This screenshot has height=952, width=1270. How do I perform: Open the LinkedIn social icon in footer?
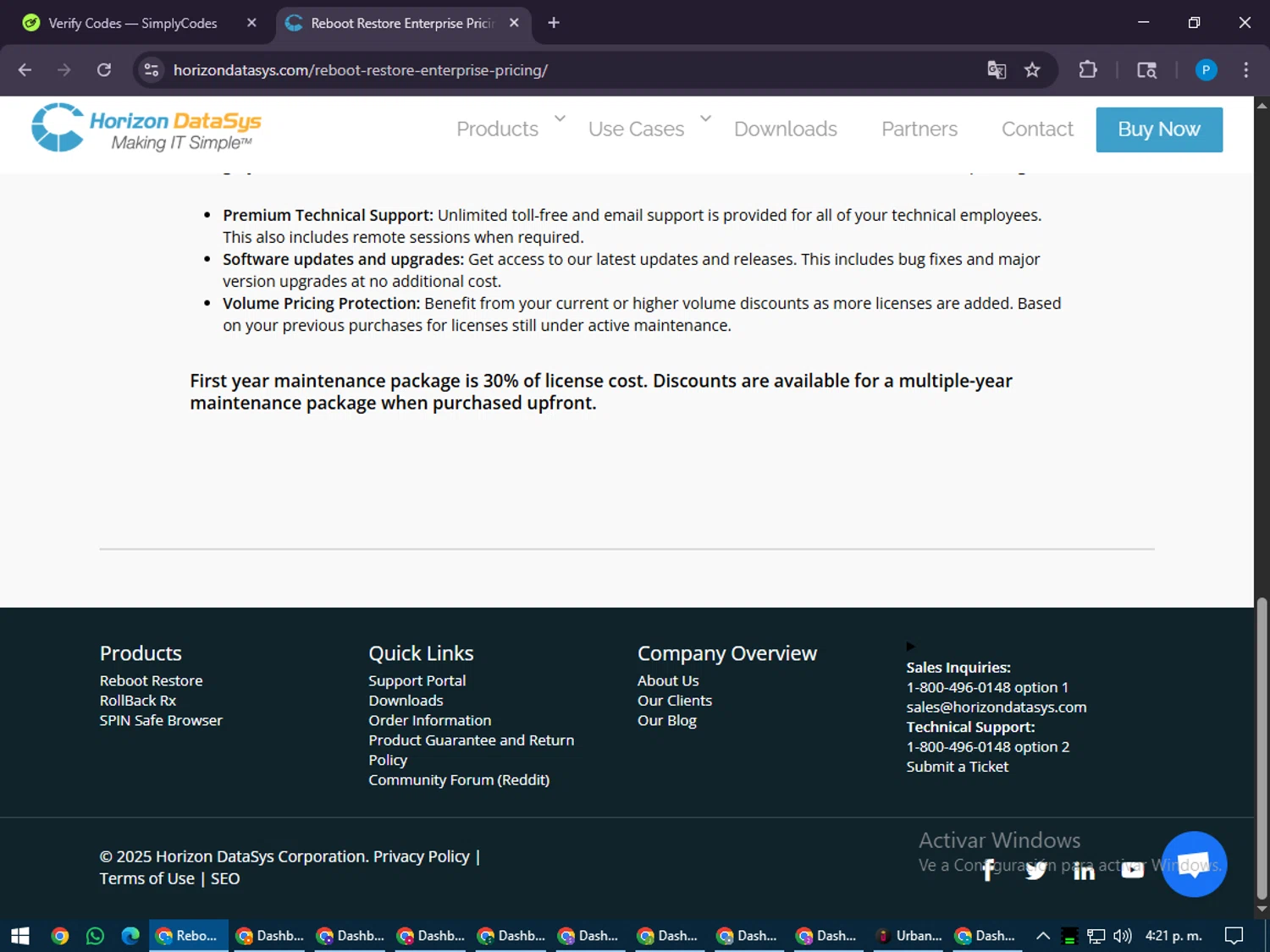[1084, 870]
